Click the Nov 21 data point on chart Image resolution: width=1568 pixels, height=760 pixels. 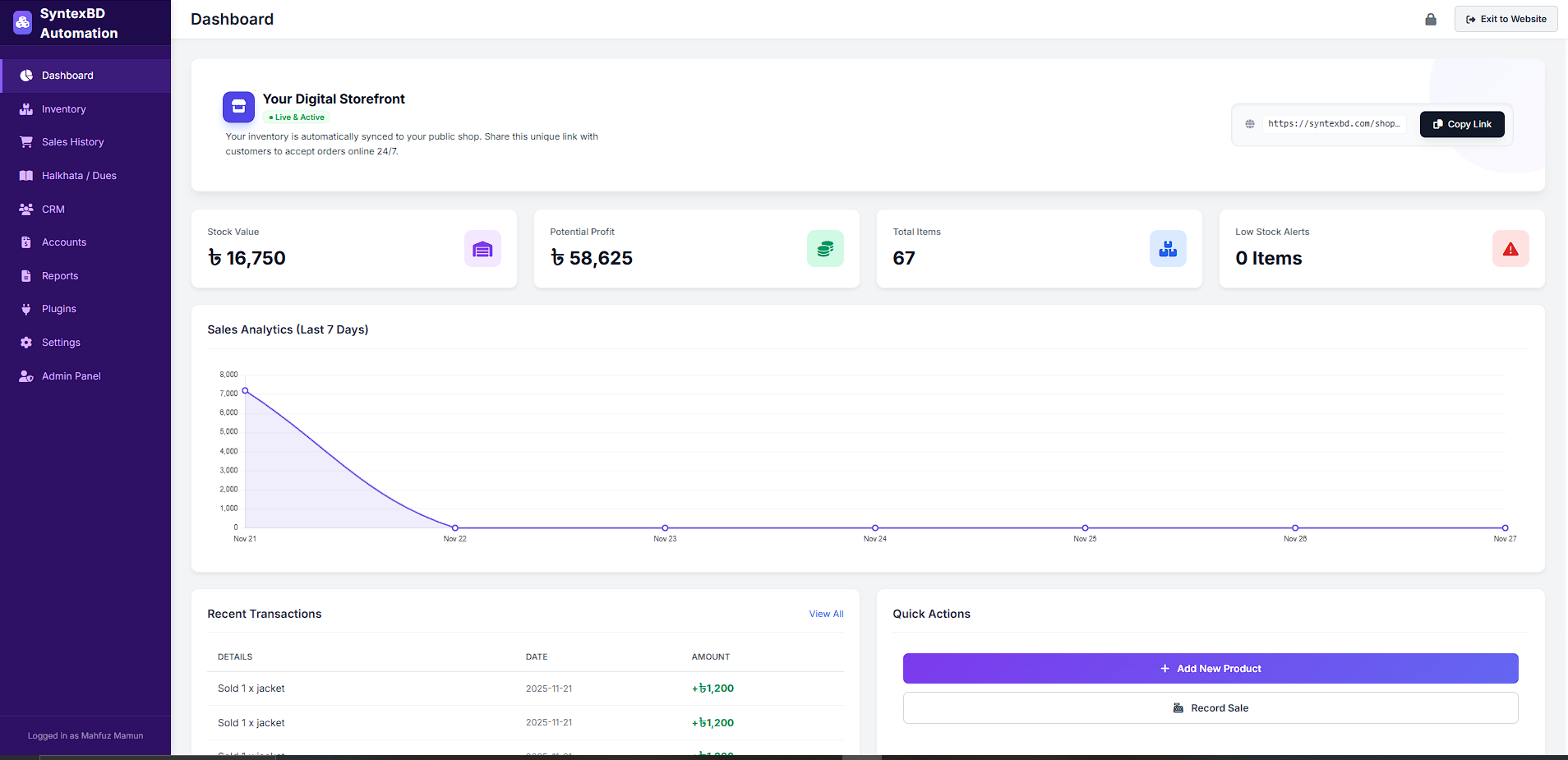[245, 391]
